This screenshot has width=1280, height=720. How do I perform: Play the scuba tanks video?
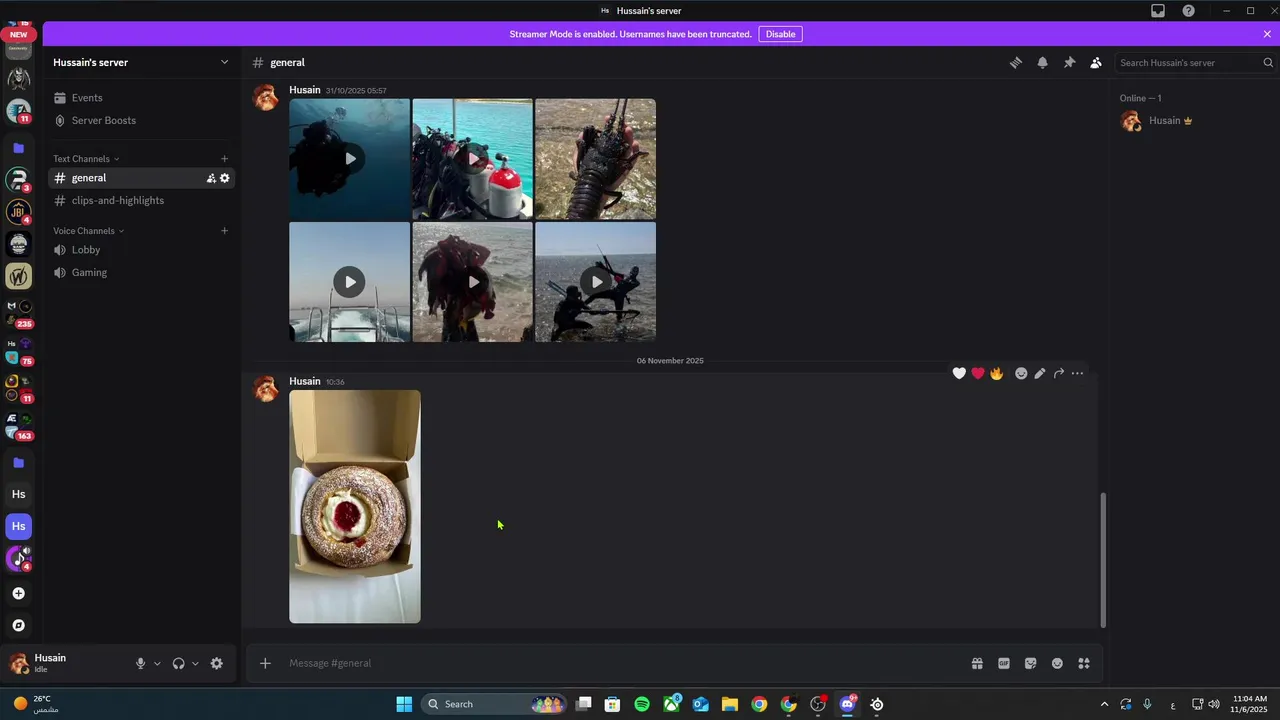pos(472,159)
